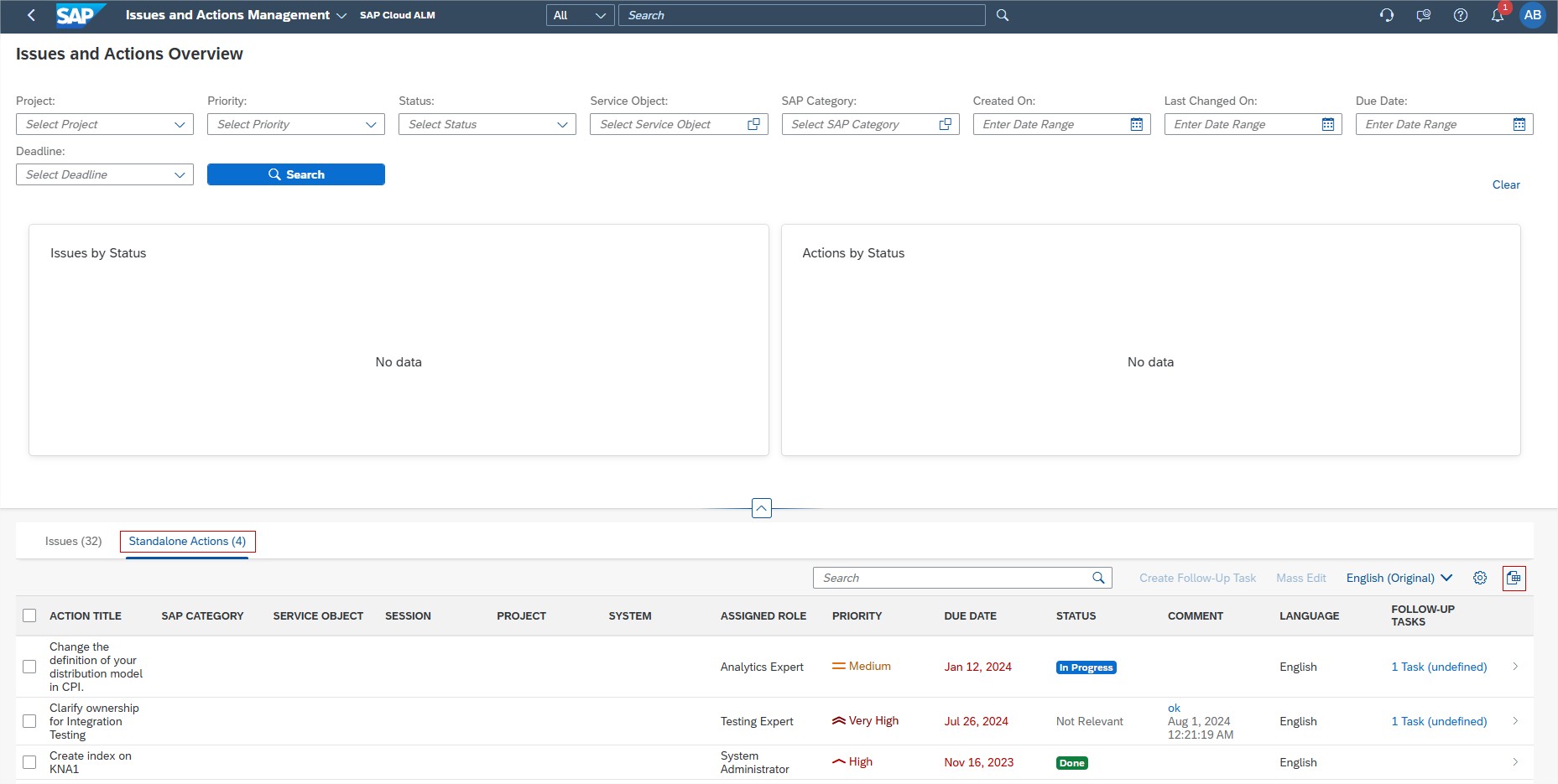
Task: Select the Create index on KNA1 checkbox
Action: [x=29, y=762]
